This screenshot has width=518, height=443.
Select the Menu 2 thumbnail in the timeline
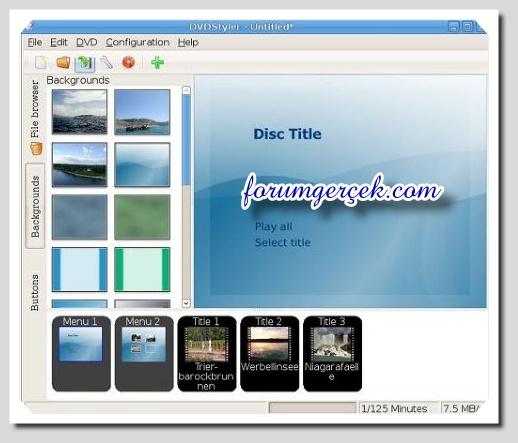coord(144,354)
